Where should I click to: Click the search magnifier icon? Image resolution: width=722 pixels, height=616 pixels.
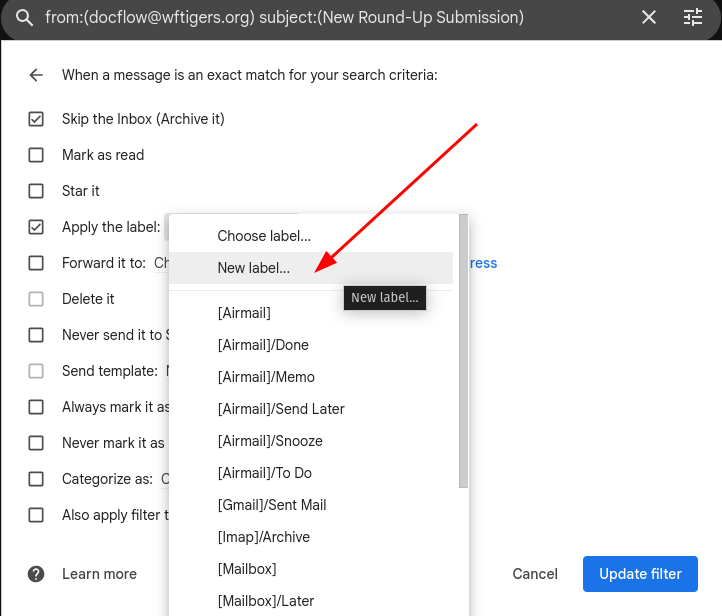[x=24, y=18]
